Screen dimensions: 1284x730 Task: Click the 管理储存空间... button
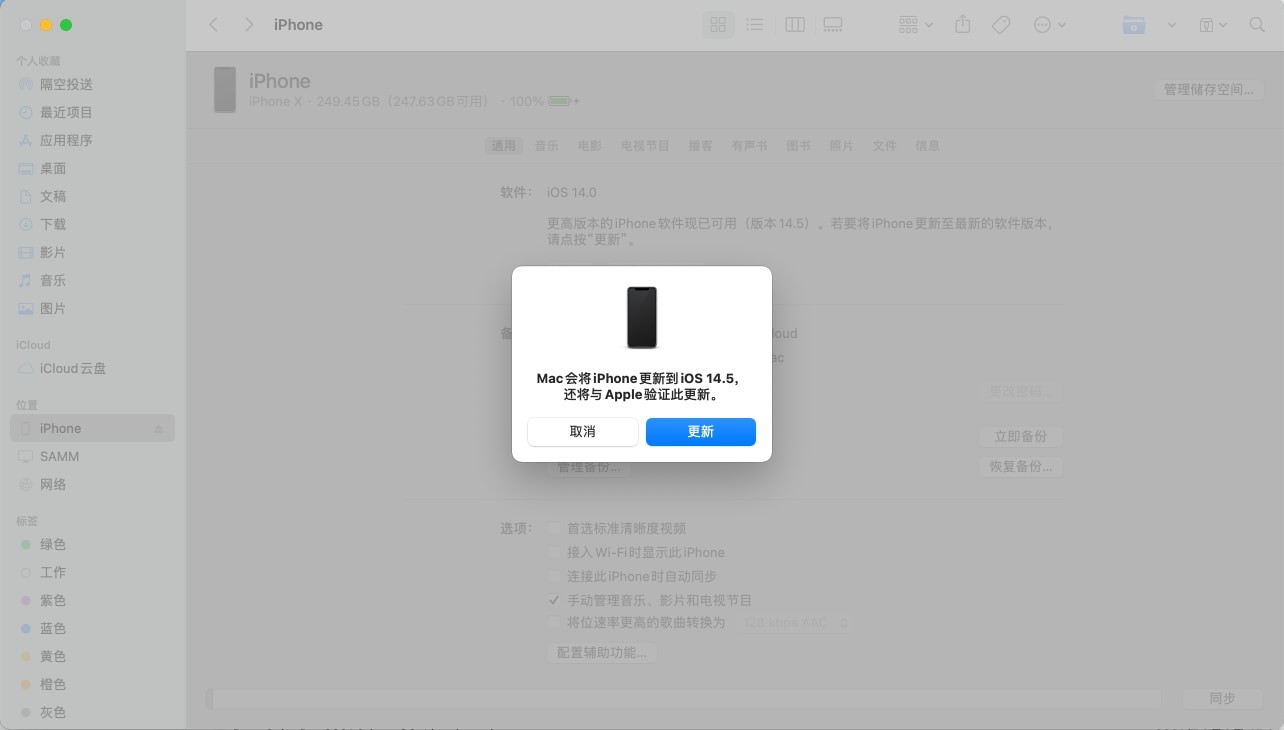click(1208, 89)
